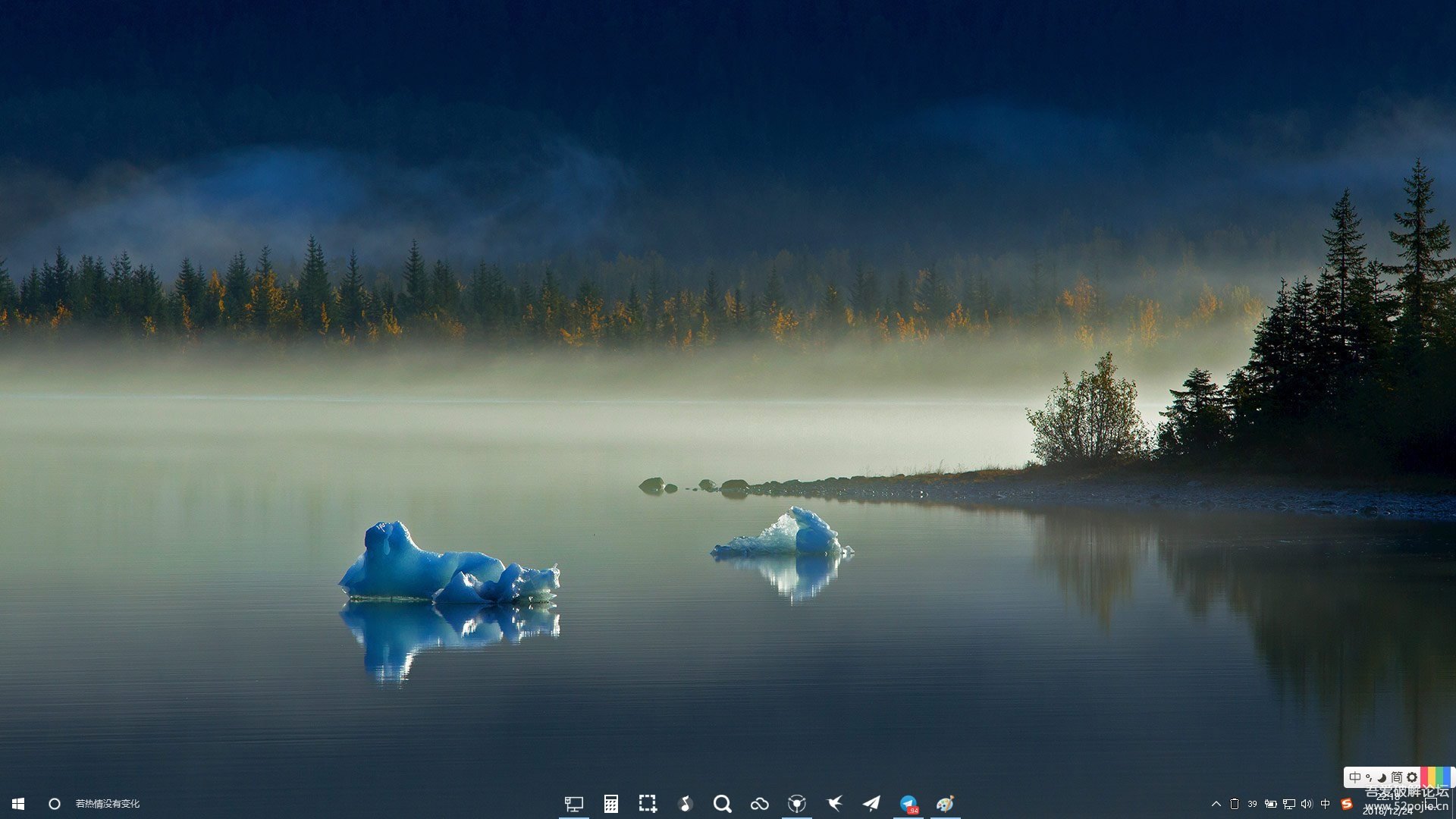Screen dimensions: 1456x819
Task: Open the swallow bird app icon
Action: [x=834, y=804]
